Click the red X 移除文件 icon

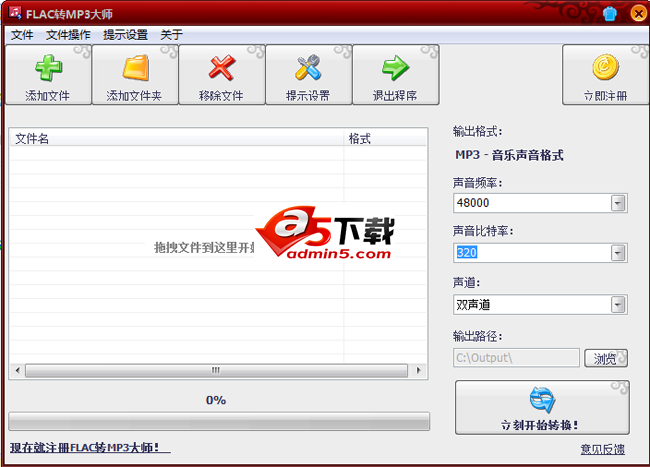point(222,68)
